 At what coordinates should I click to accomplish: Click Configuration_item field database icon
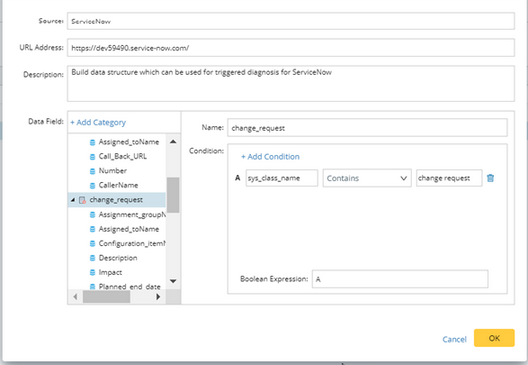click(92, 244)
